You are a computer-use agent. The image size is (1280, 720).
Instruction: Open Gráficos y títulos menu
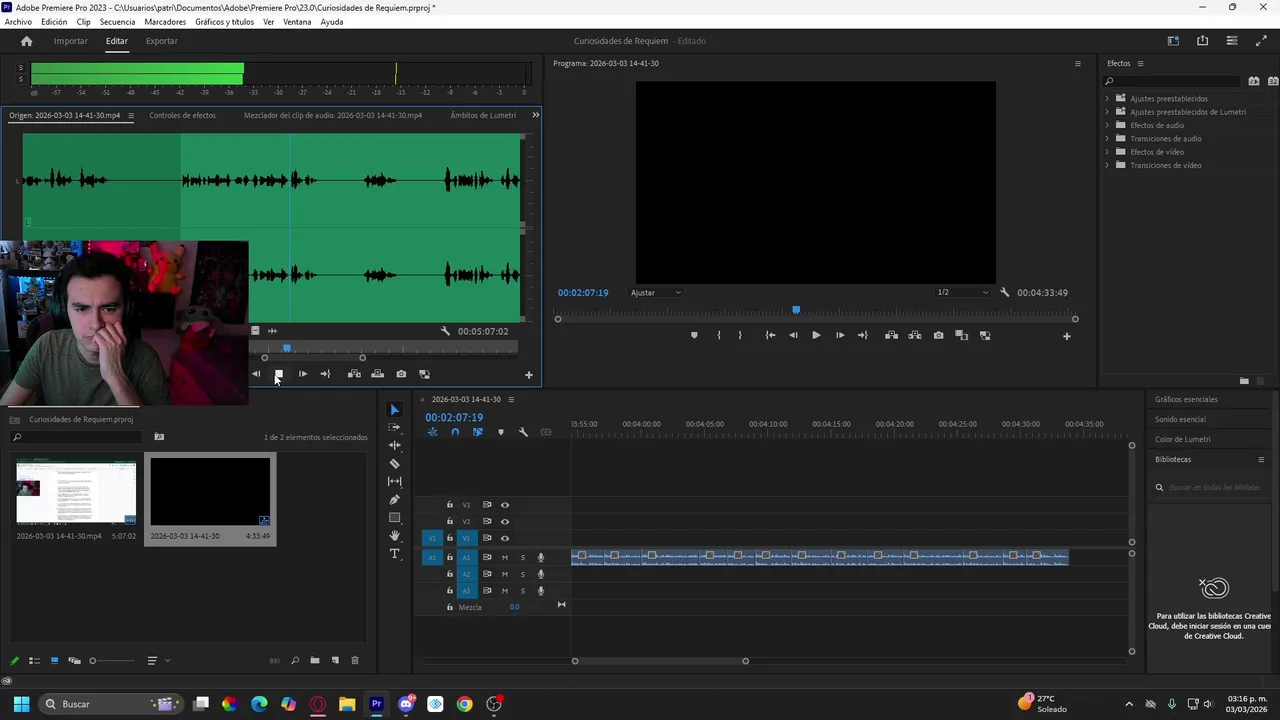[224, 22]
